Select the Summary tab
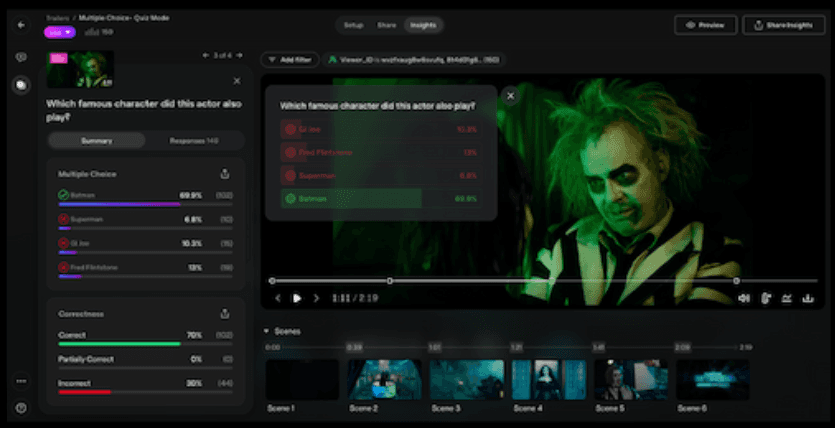The width and height of the screenshot is (835, 428). 97,141
